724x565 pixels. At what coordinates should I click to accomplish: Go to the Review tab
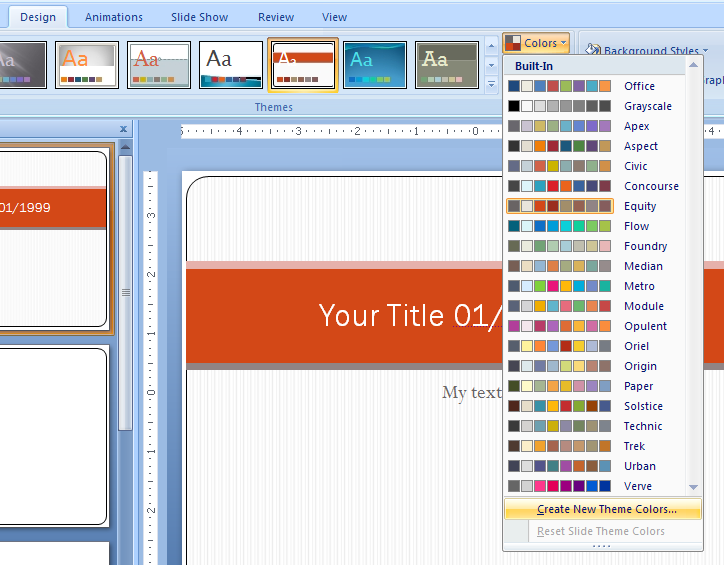(276, 17)
